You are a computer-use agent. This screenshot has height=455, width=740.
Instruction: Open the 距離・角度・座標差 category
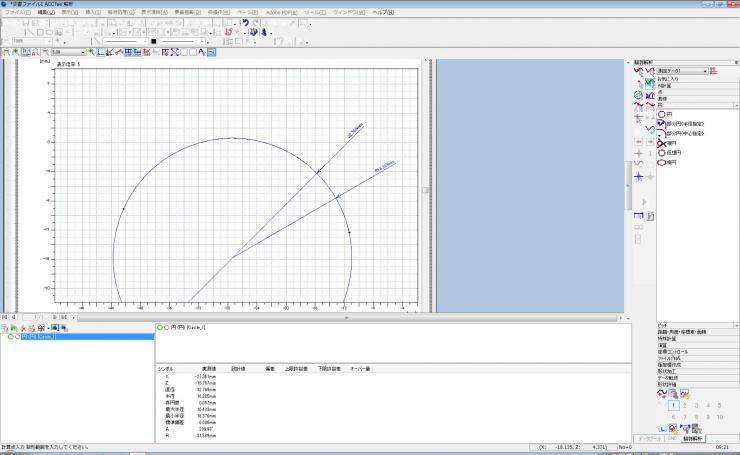pyautogui.click(x=698, y=332)
